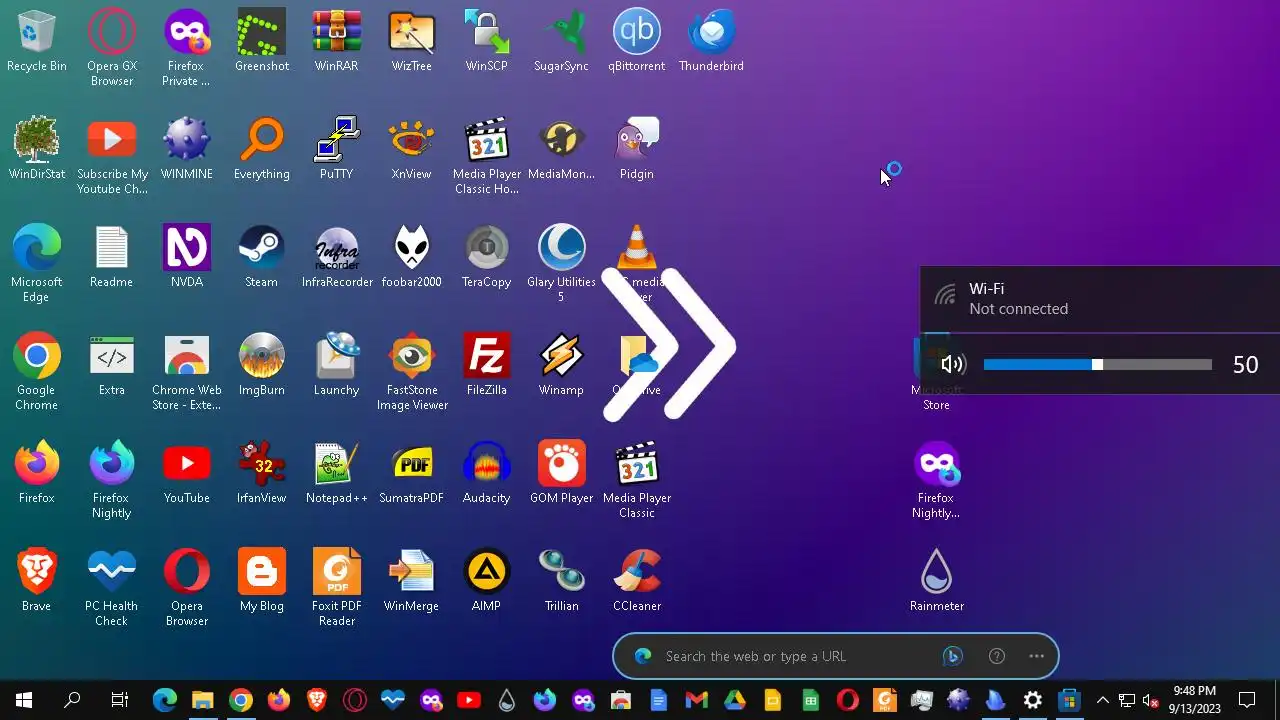This screenshot has width=1280, height=720.
Task: Open the notification center icon
Action: tap(1247, 700)
